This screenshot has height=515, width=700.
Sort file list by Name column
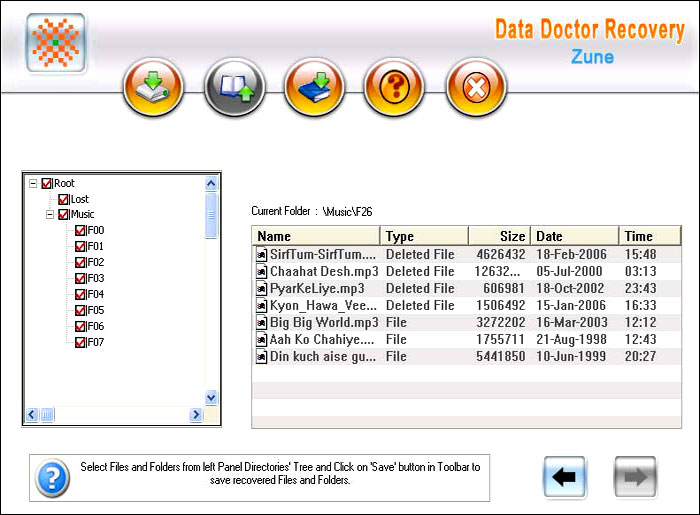(x=316, y=236)
